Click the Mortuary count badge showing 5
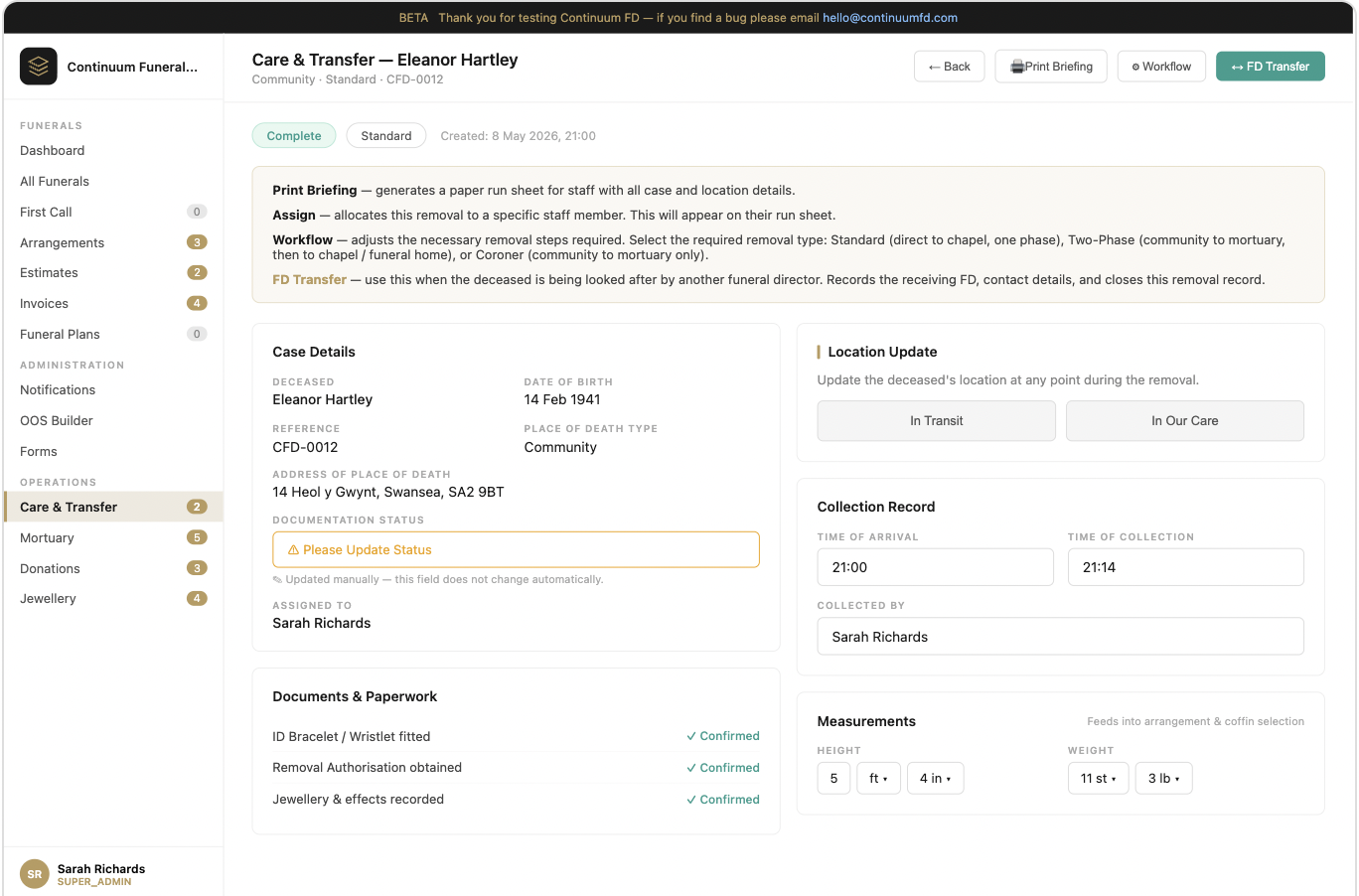This screenshot has width=1359, height=896. [x=197, y=537]
